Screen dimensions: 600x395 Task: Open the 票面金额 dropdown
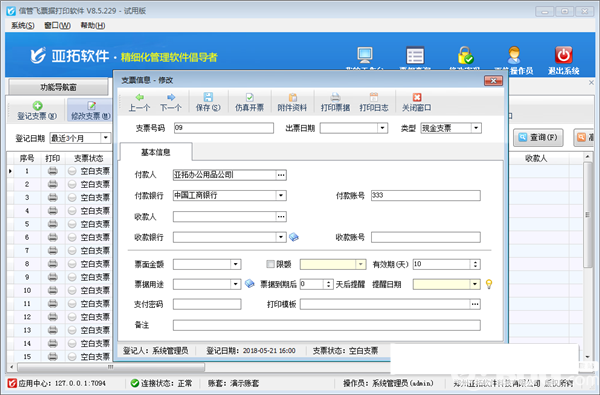pyautogui.click(x=236, y=264)
